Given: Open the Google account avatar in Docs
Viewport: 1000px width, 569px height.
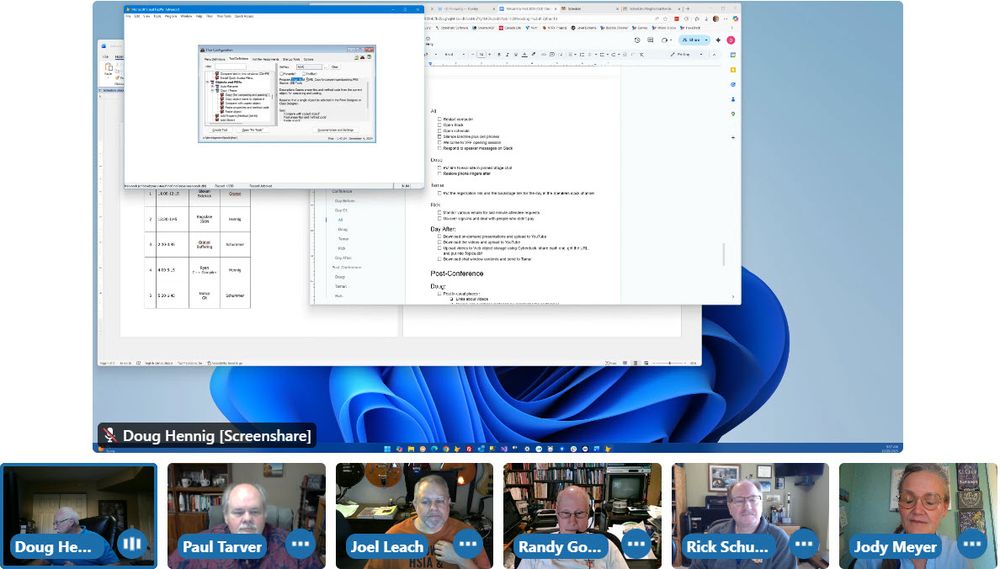Looking at the screenshot, I should (731, 40).
